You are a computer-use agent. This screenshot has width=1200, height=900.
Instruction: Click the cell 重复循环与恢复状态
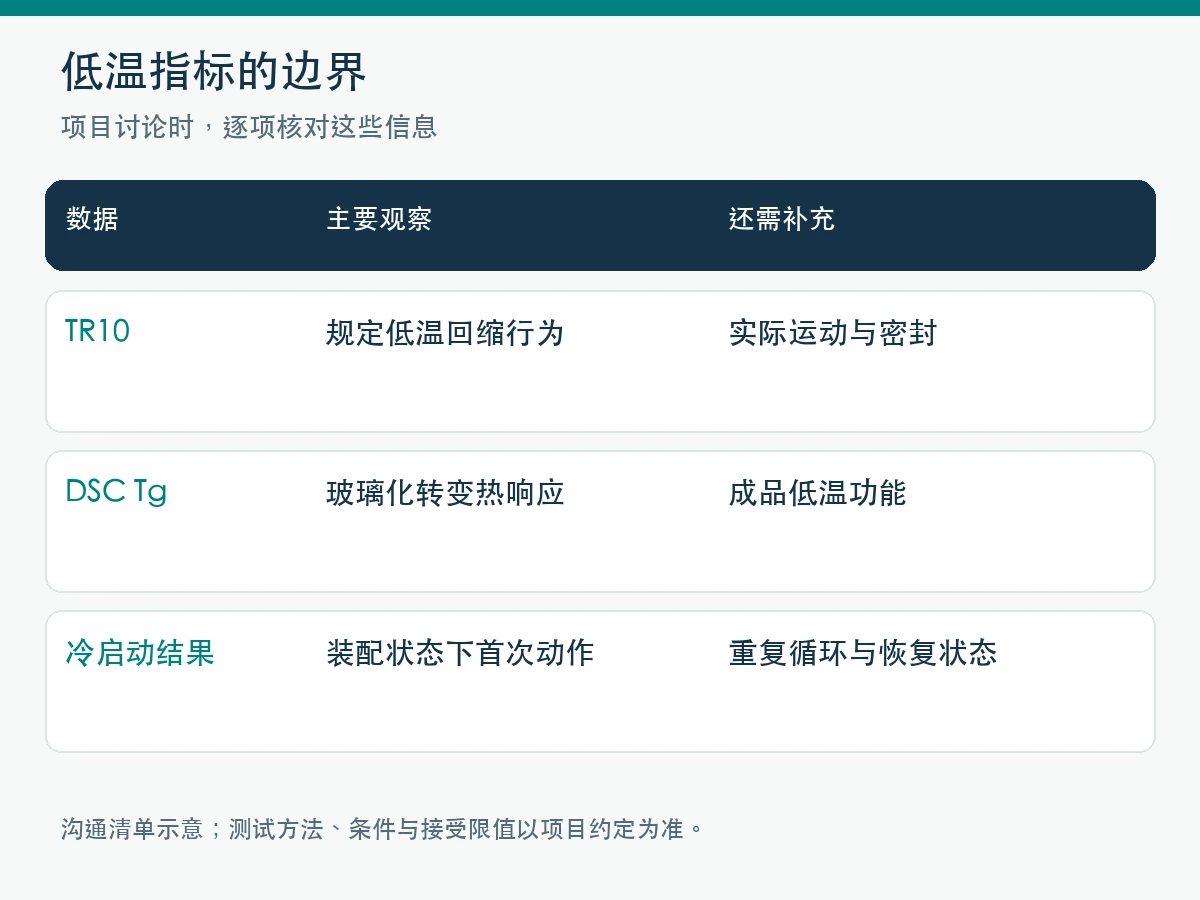coord(863,653)
